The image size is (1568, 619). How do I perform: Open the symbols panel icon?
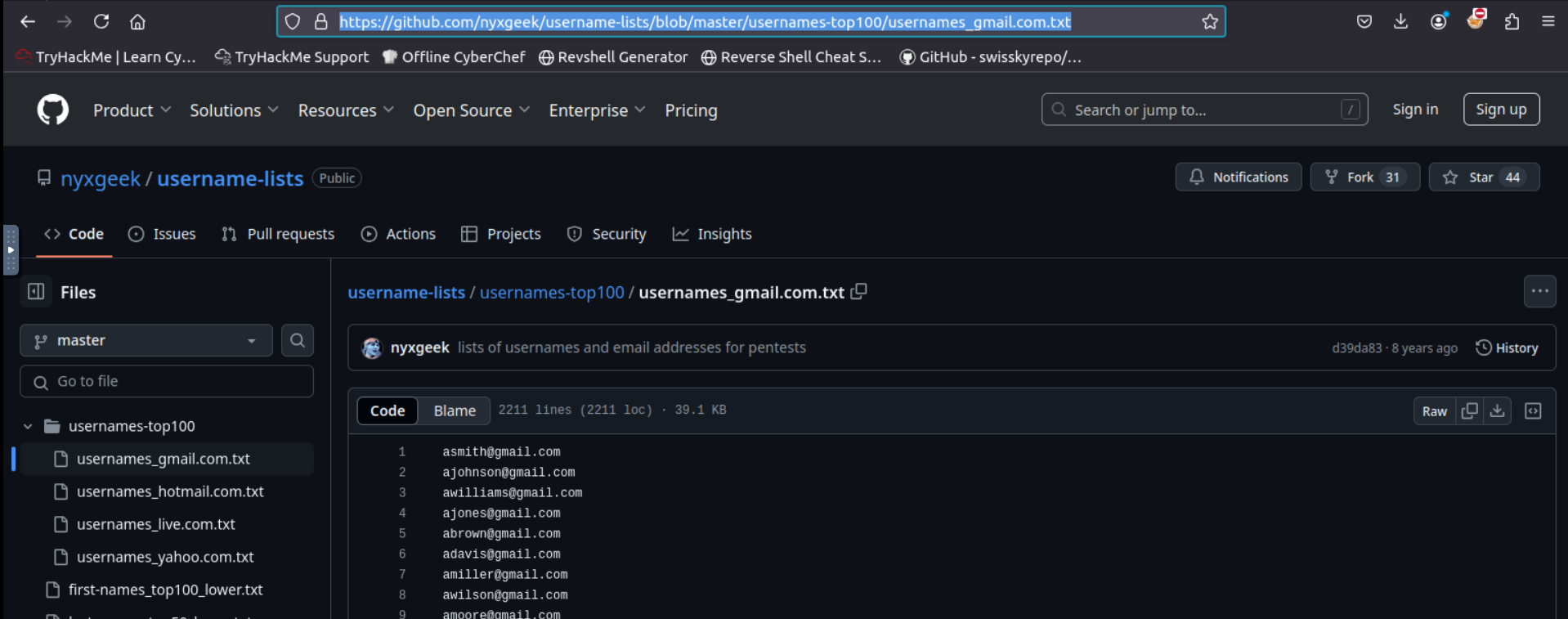[1533, 410]
